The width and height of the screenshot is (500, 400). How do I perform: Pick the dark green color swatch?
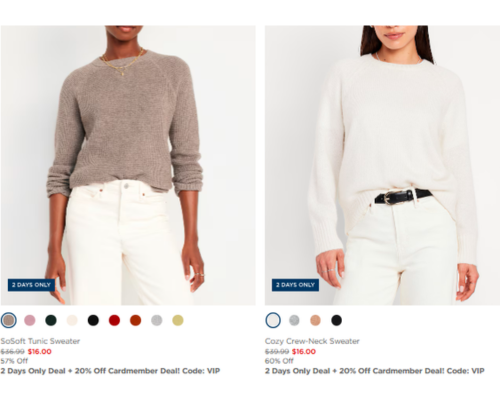pos(51,320)
